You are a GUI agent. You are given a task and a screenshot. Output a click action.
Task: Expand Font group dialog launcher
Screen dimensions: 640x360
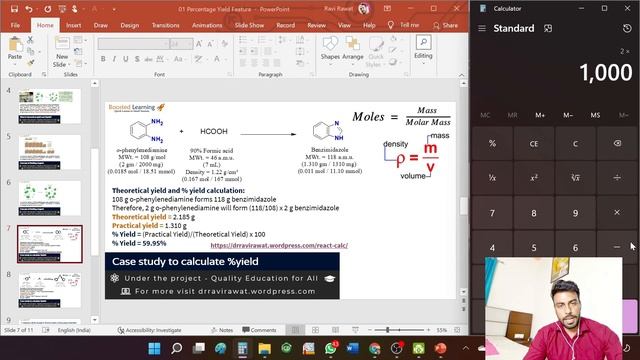pyautogui.click(x=229, y=75)
